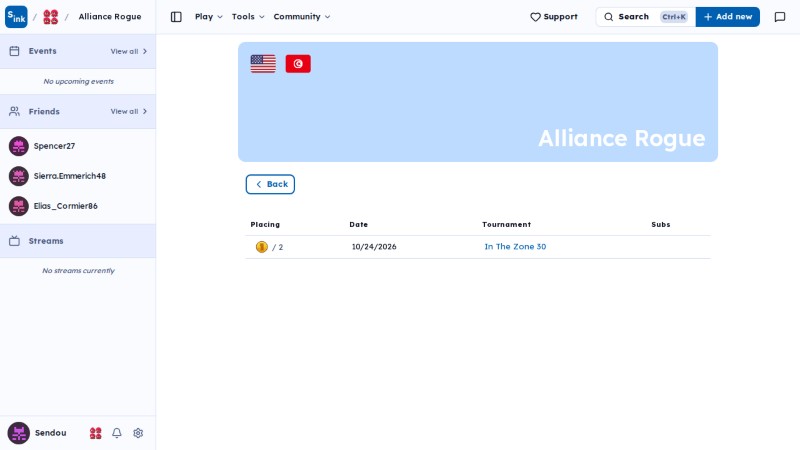The height and width of the screenshot is (450, 800).
Task: Click the plus icon on Add new
Action: click(x=708, y=17)
